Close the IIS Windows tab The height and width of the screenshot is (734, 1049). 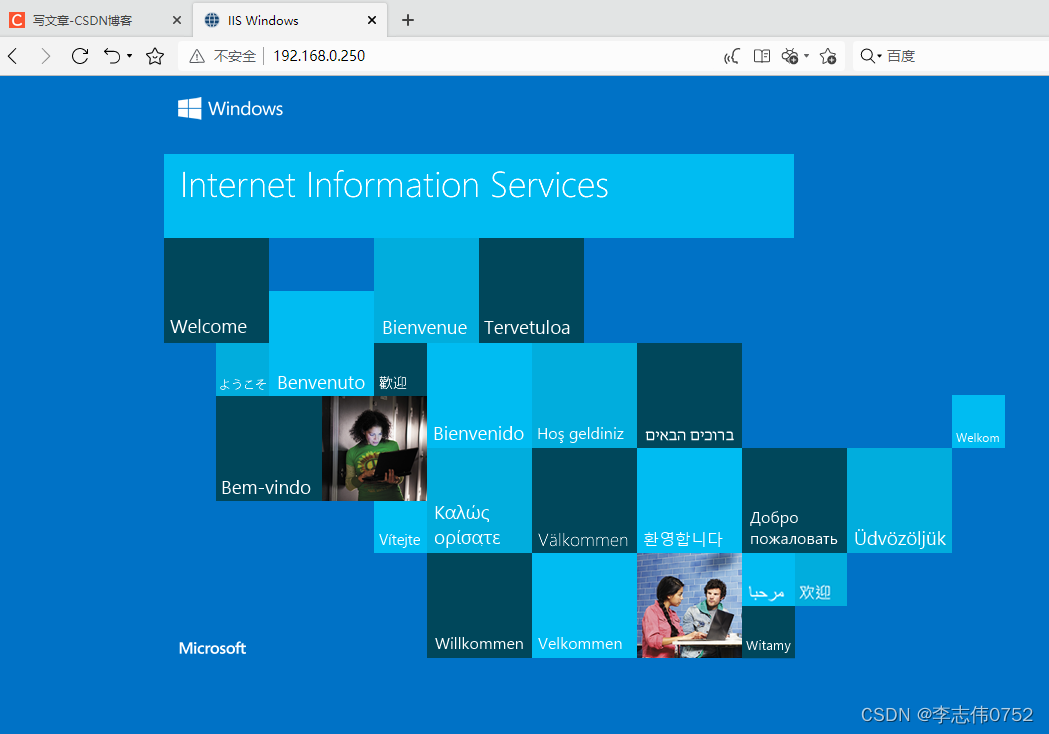click(372, 21)
